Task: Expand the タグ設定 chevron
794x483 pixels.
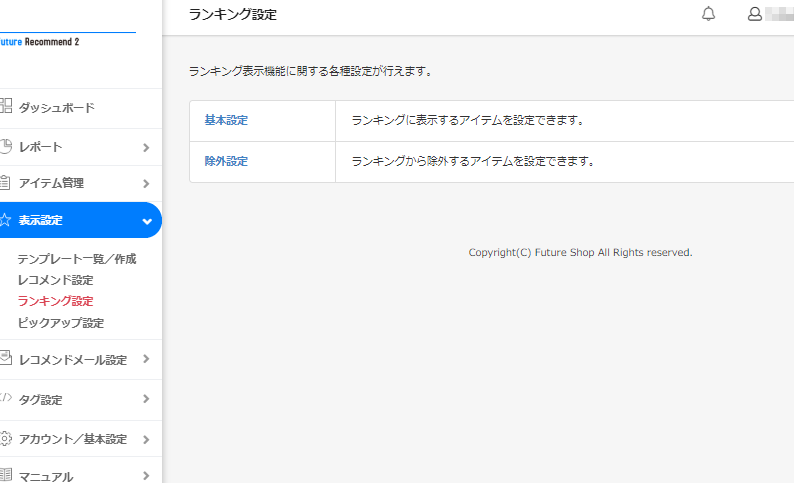Action: coord(146,399)
